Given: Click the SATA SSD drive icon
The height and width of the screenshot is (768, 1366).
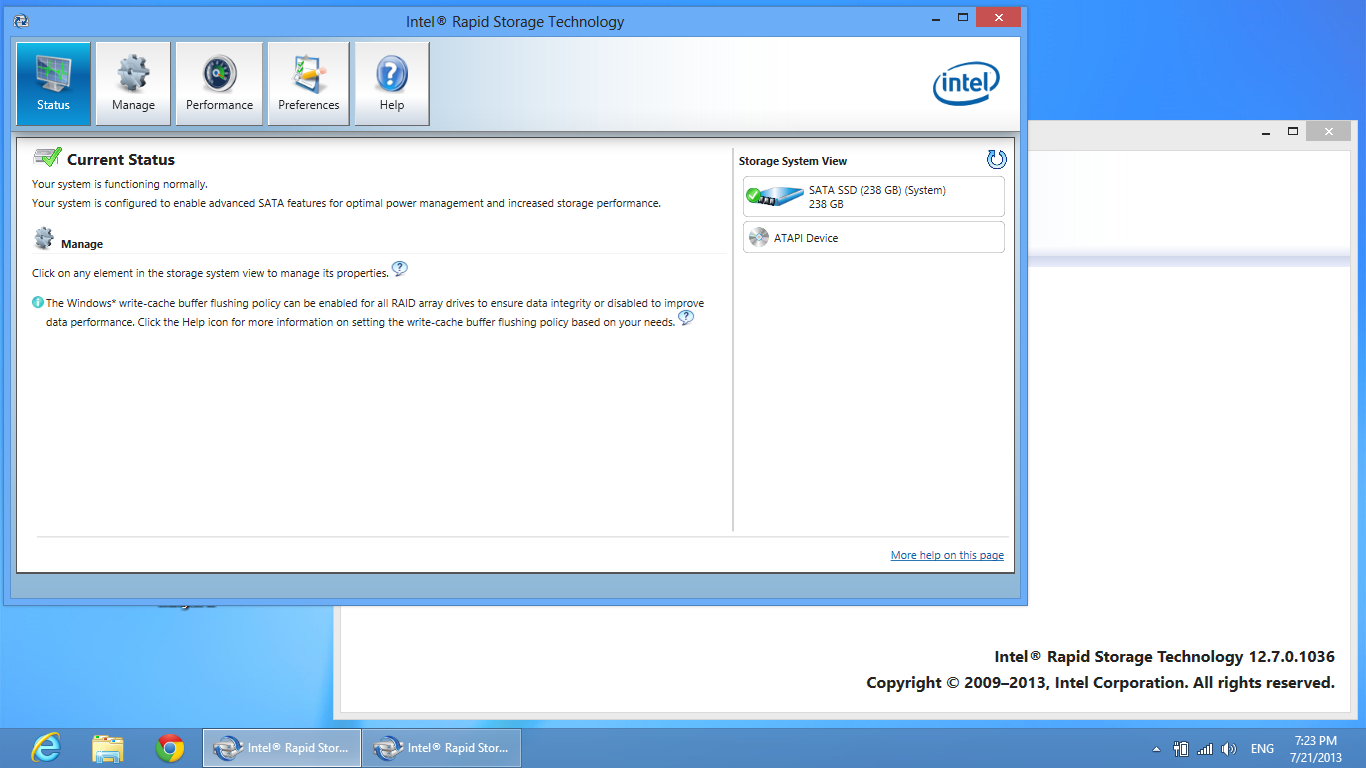Looking at the screenshot, I should pyautogui.click(x=775, y=197).
